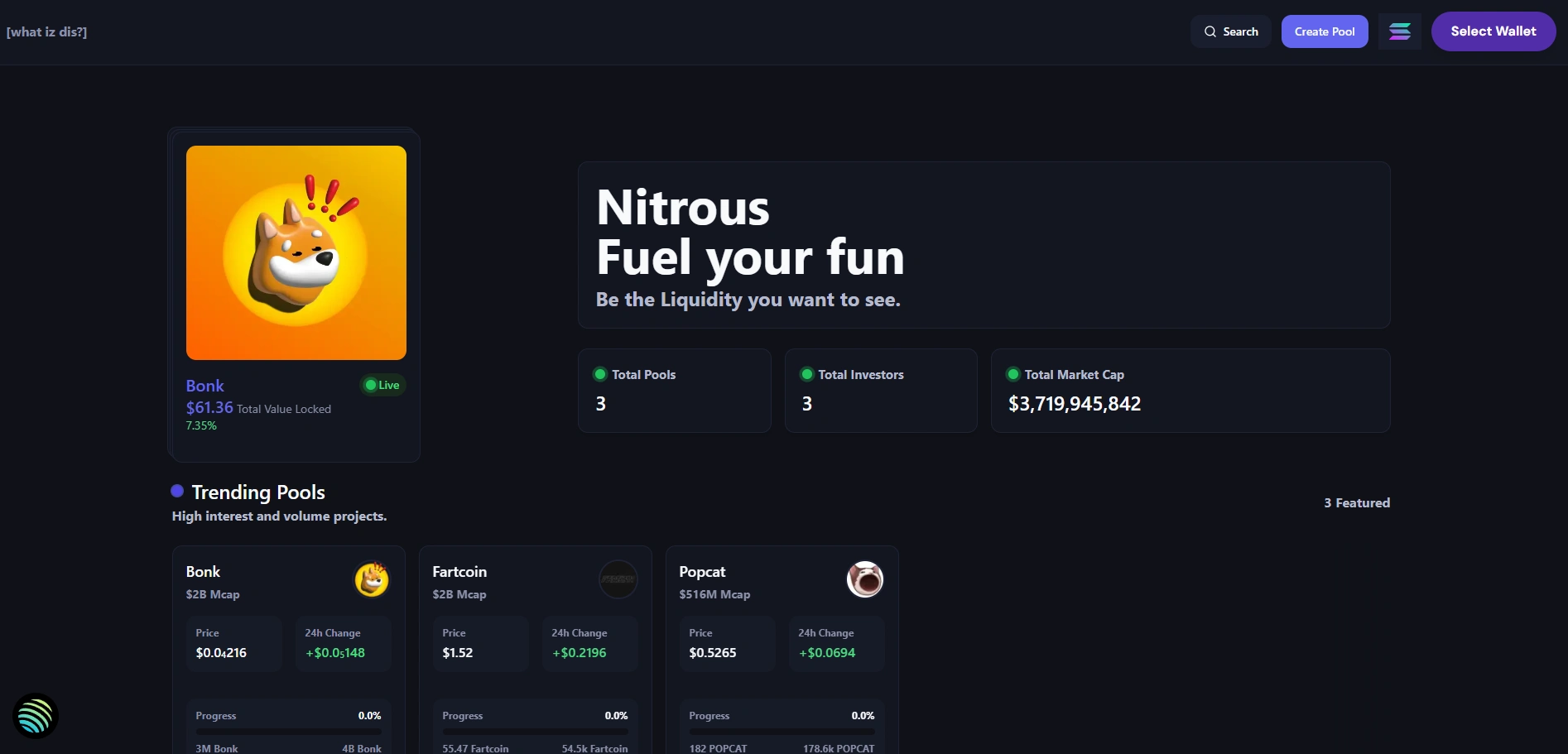The height and width of the screenshot is (754, 1568).
Task: Click the Fartcoin price '$1.52'
Action: click(x=458, y=653)
